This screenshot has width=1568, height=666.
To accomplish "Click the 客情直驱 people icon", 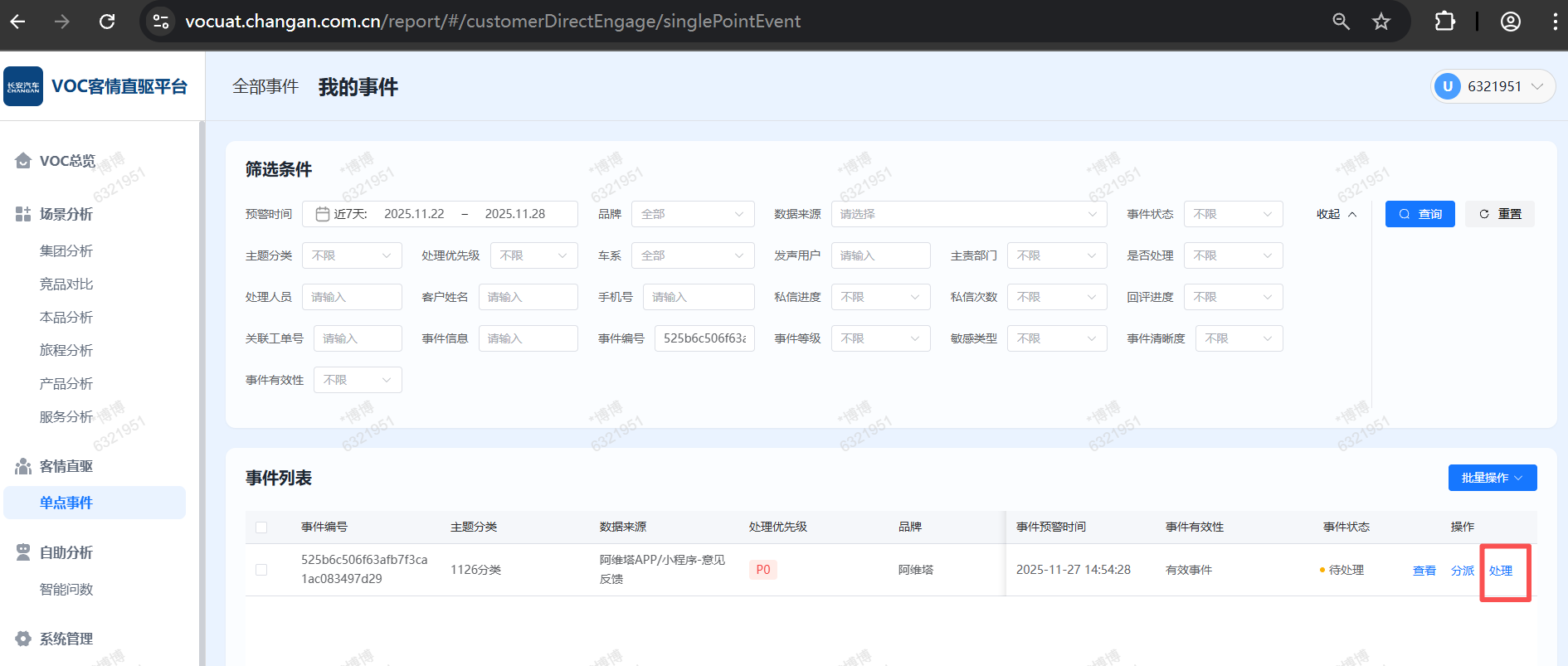I will point(23,466).
